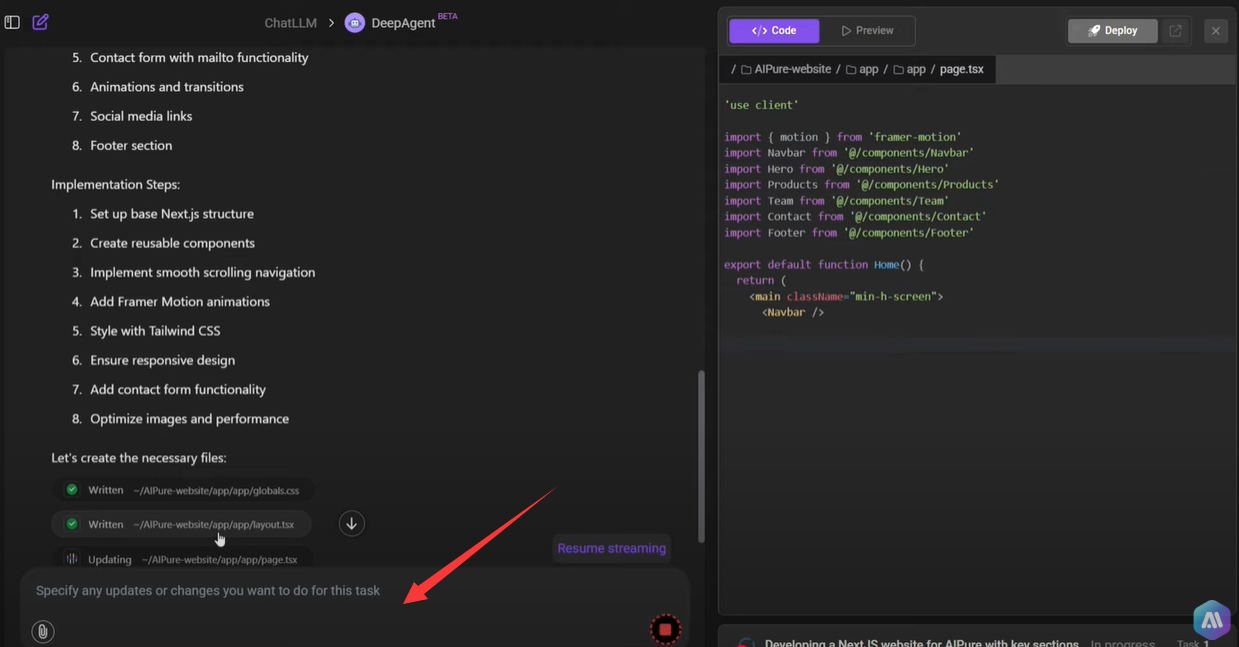1239x647 pixels.
Task: Click the Contact import code line
Action: coord(855,217)
